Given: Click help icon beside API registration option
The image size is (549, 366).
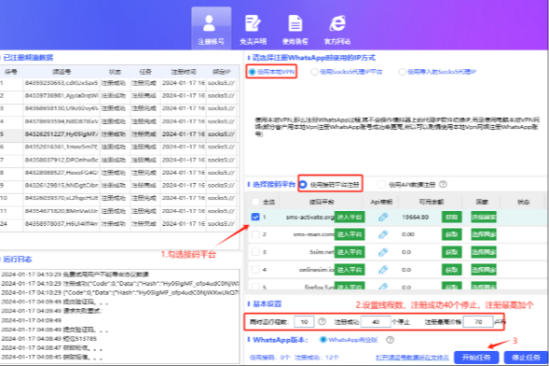Looking at the screenshot, I should [443, 184].
